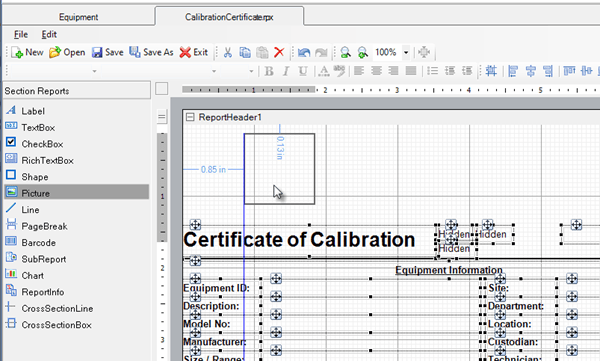600x361 pixels.
Task: Increase indent of the text
Action: coord(467,71)
